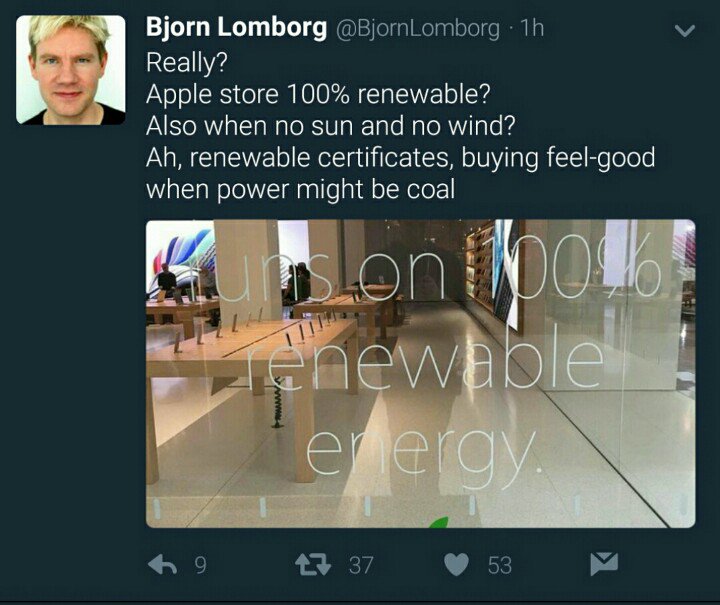Select "when power might be coal" text

pos(301,190)
